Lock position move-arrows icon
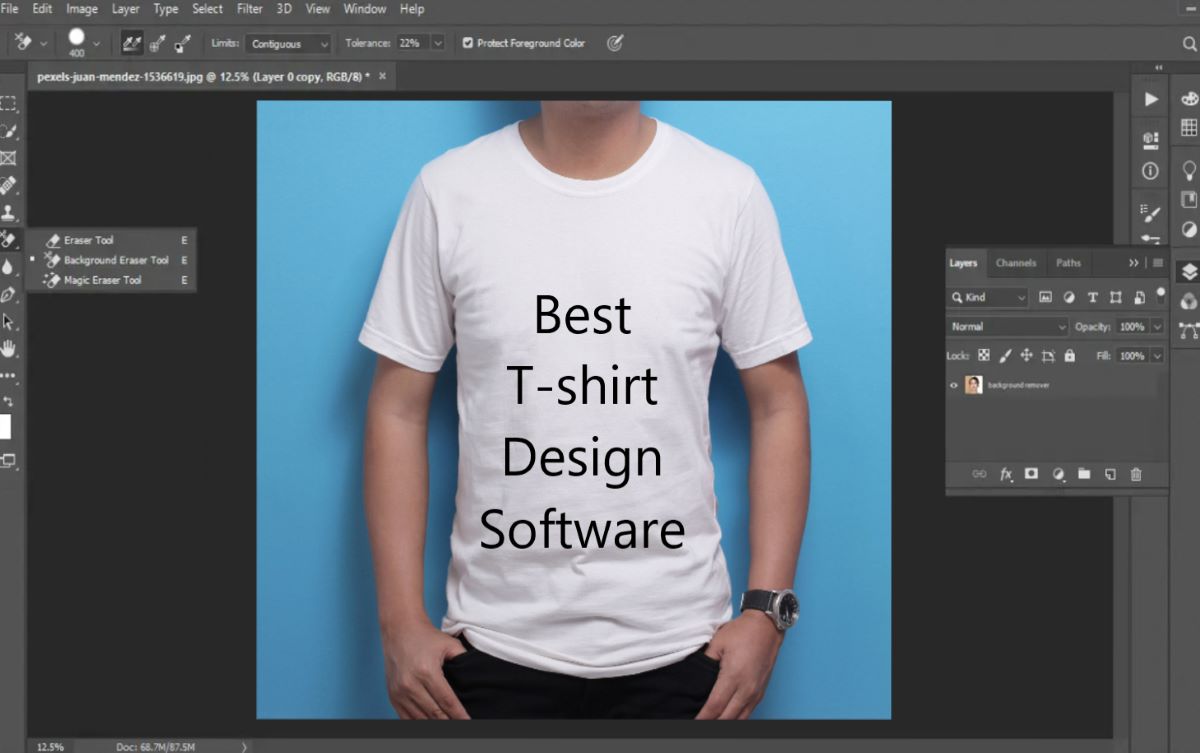Image resolution: width=1200 pixels, height=753 pixels. [x=1027, y=356]
